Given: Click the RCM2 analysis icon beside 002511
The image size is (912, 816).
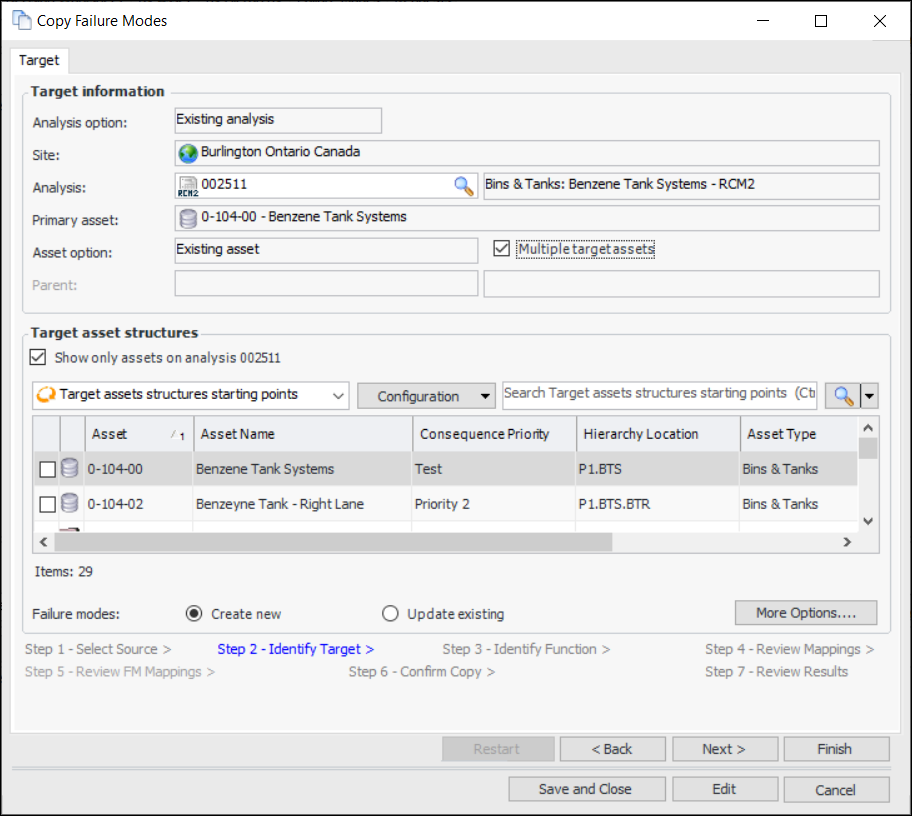Looking at the screenshot, I should tap(188, 186).
